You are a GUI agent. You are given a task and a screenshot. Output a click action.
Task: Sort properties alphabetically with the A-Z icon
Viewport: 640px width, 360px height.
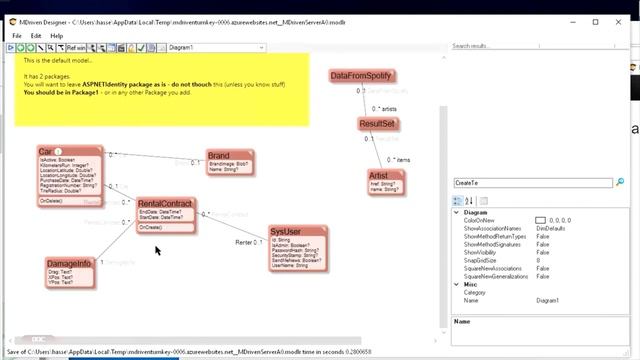469,201
